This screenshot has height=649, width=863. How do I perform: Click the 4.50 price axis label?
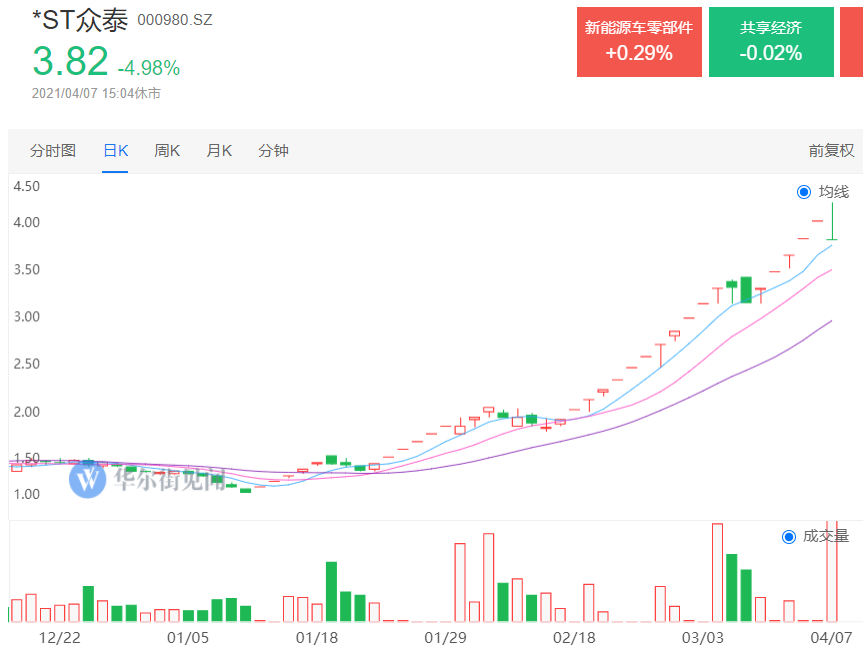26,187
